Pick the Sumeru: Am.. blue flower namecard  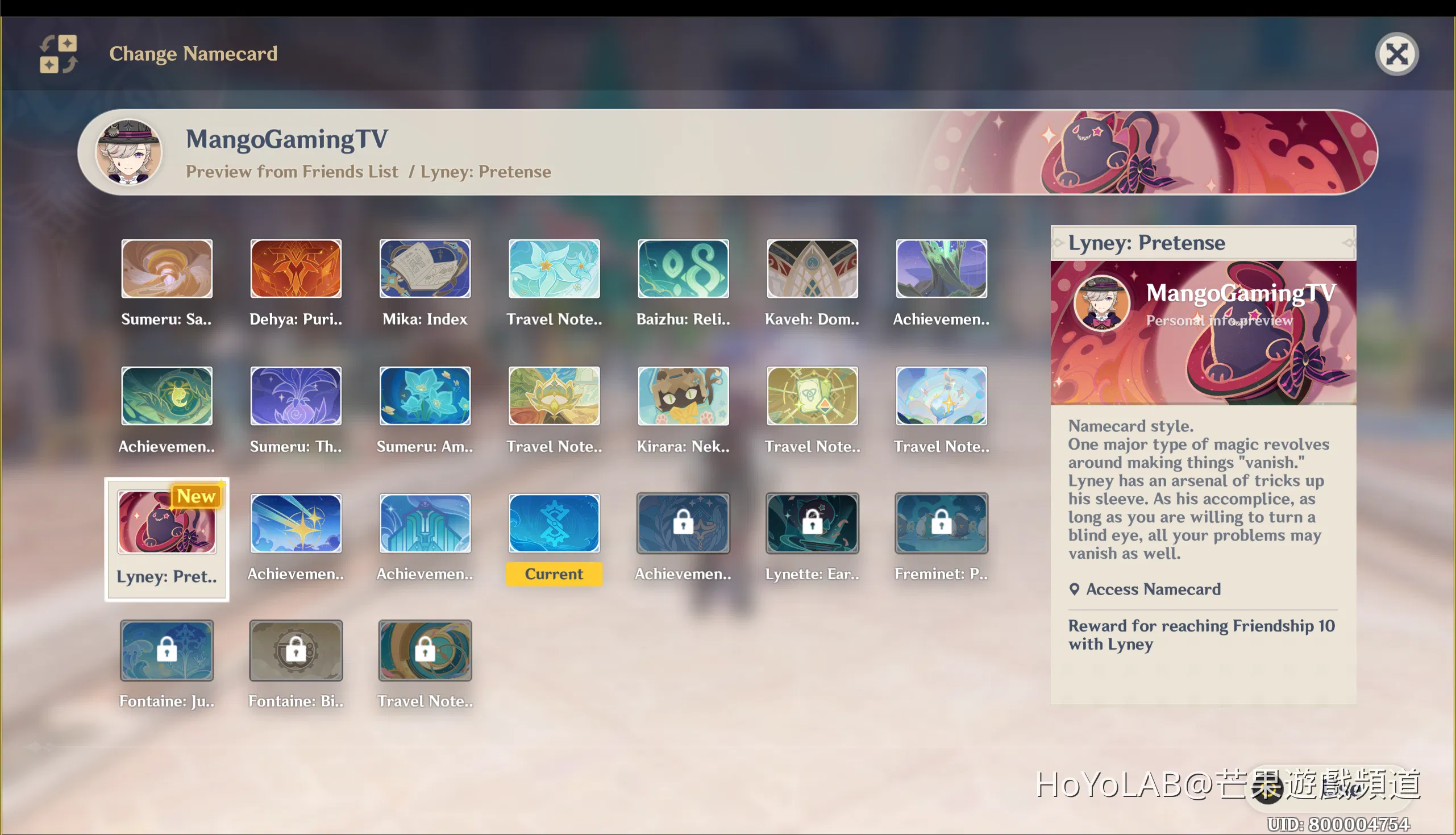(x=425, y=396)
